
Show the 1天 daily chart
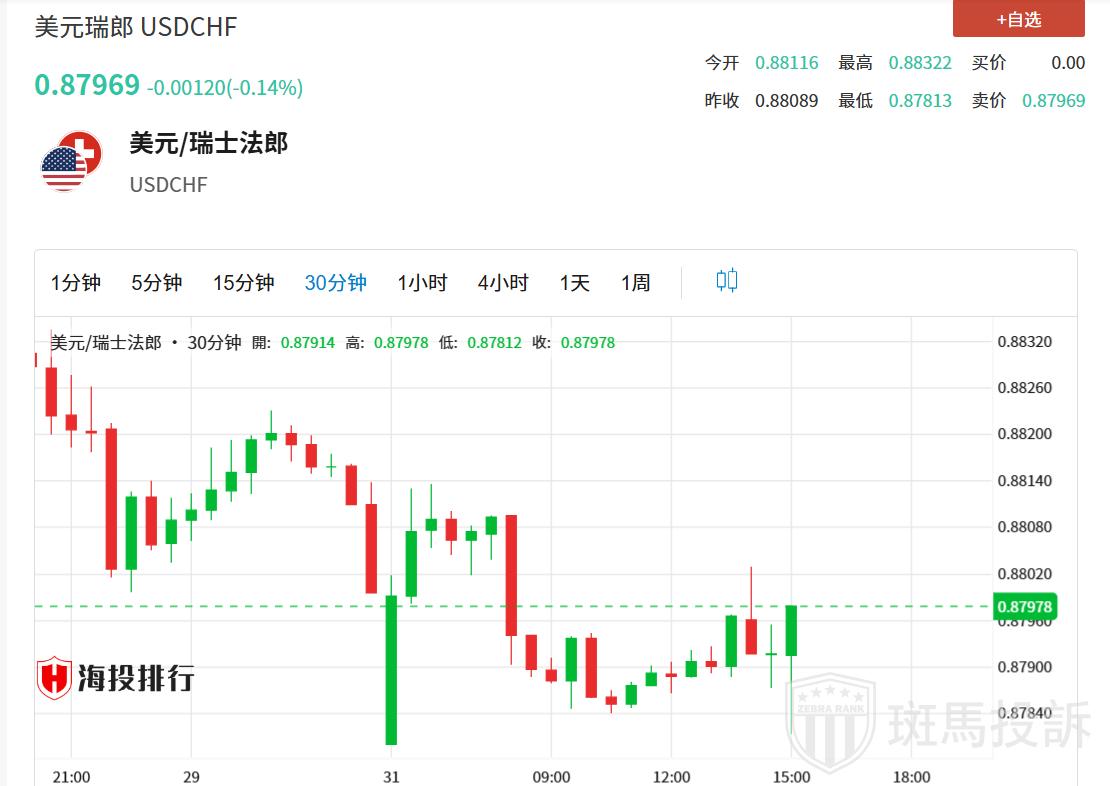tap(574, 283)
